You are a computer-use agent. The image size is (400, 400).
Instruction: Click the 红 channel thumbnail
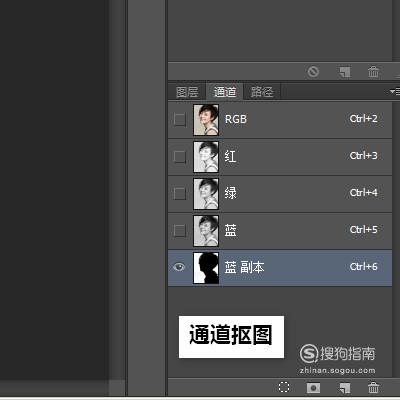(206, 157)
